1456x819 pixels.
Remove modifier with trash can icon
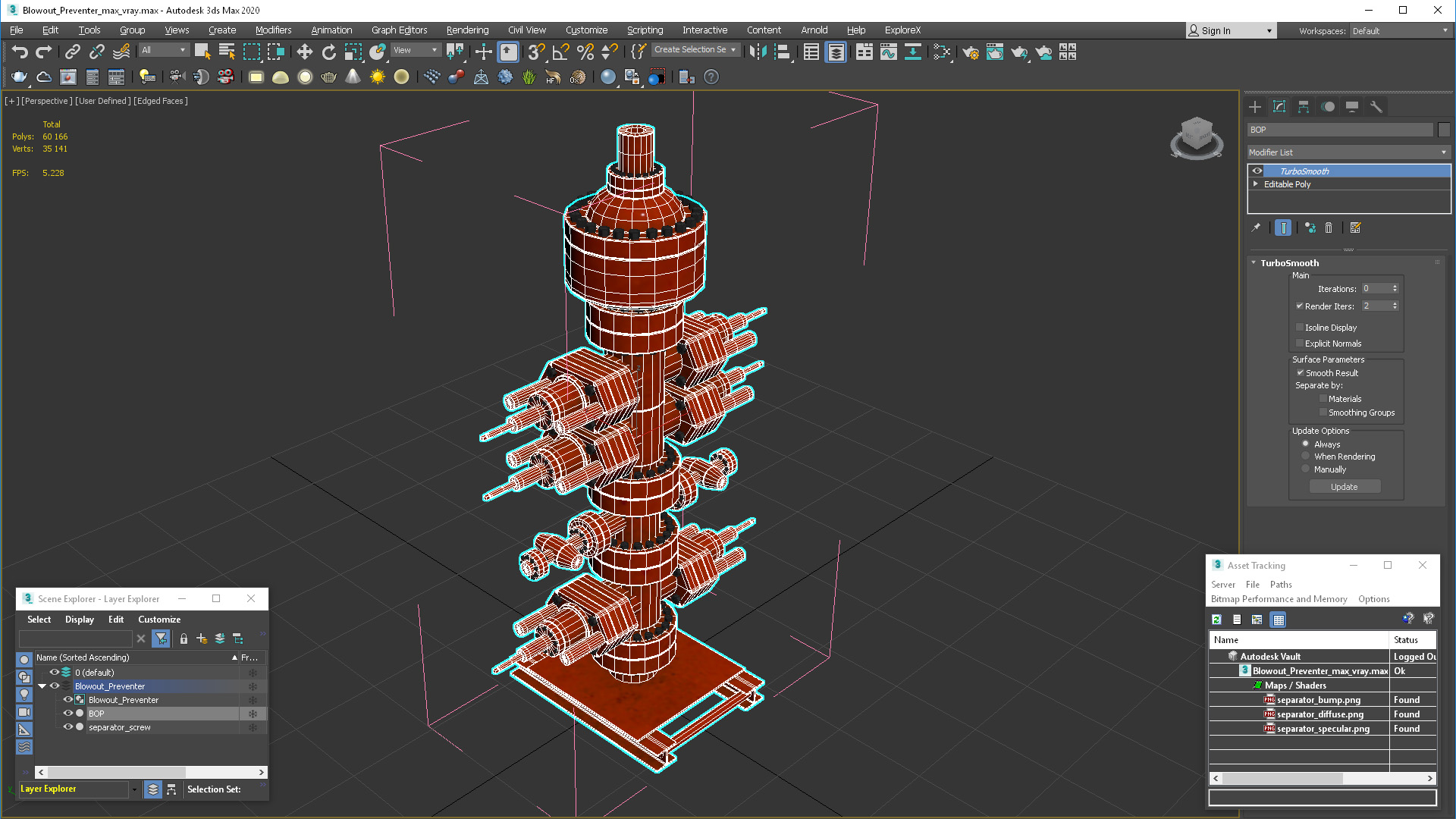pos(1329,227)
